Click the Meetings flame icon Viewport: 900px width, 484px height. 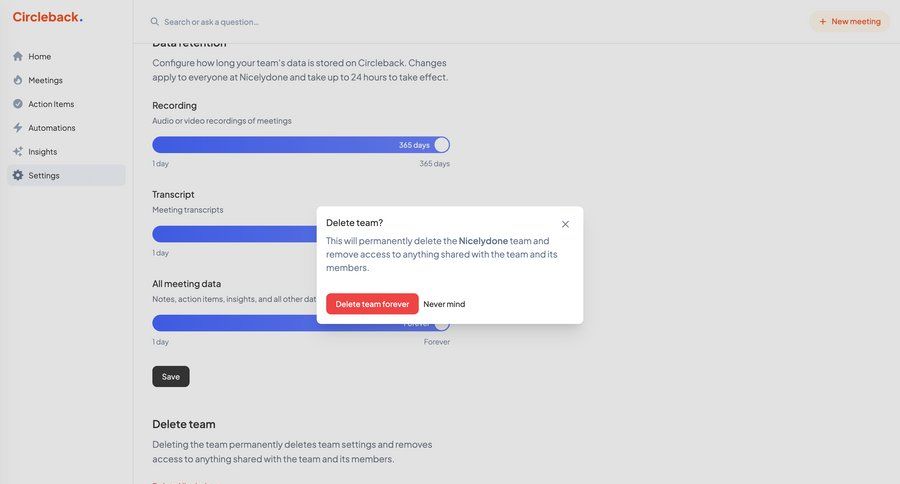point(18,80)
